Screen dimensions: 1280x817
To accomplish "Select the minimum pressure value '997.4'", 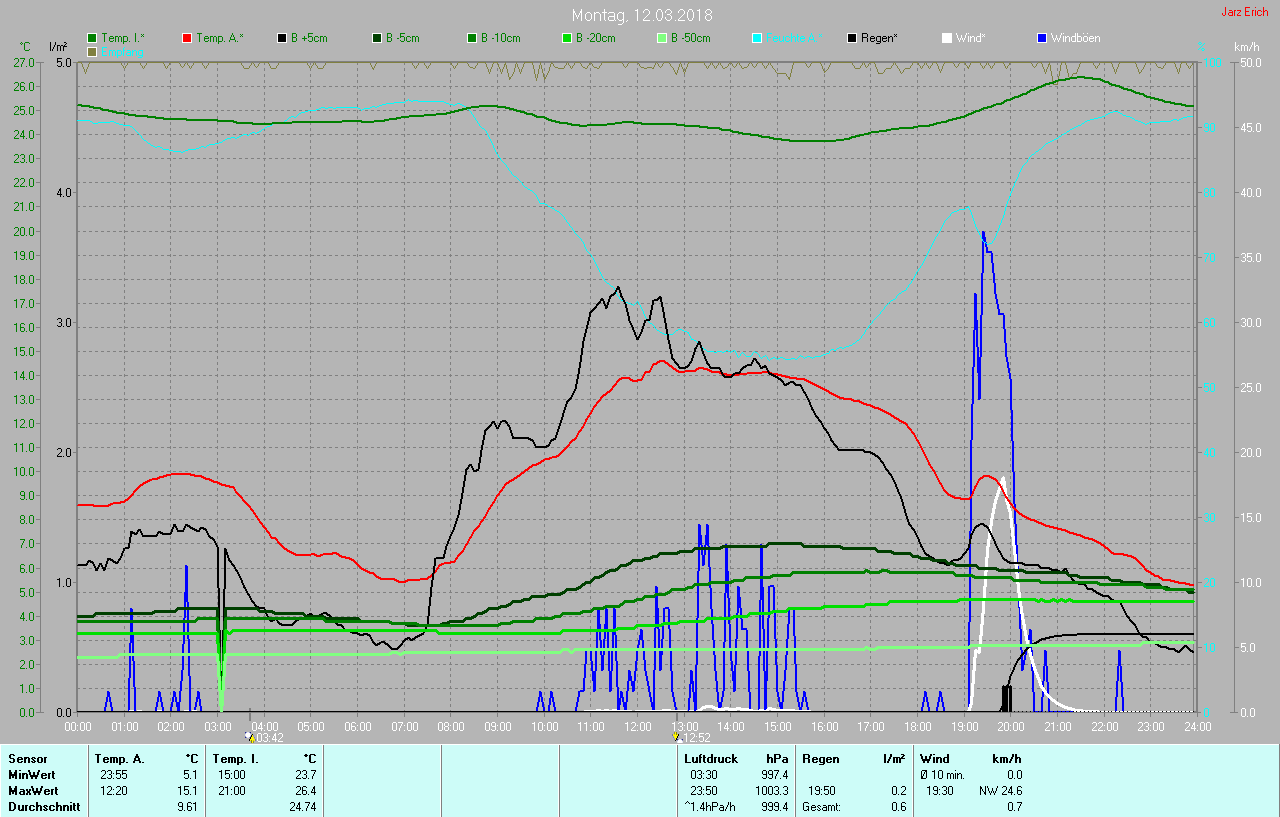I will [x=775, y=775].
